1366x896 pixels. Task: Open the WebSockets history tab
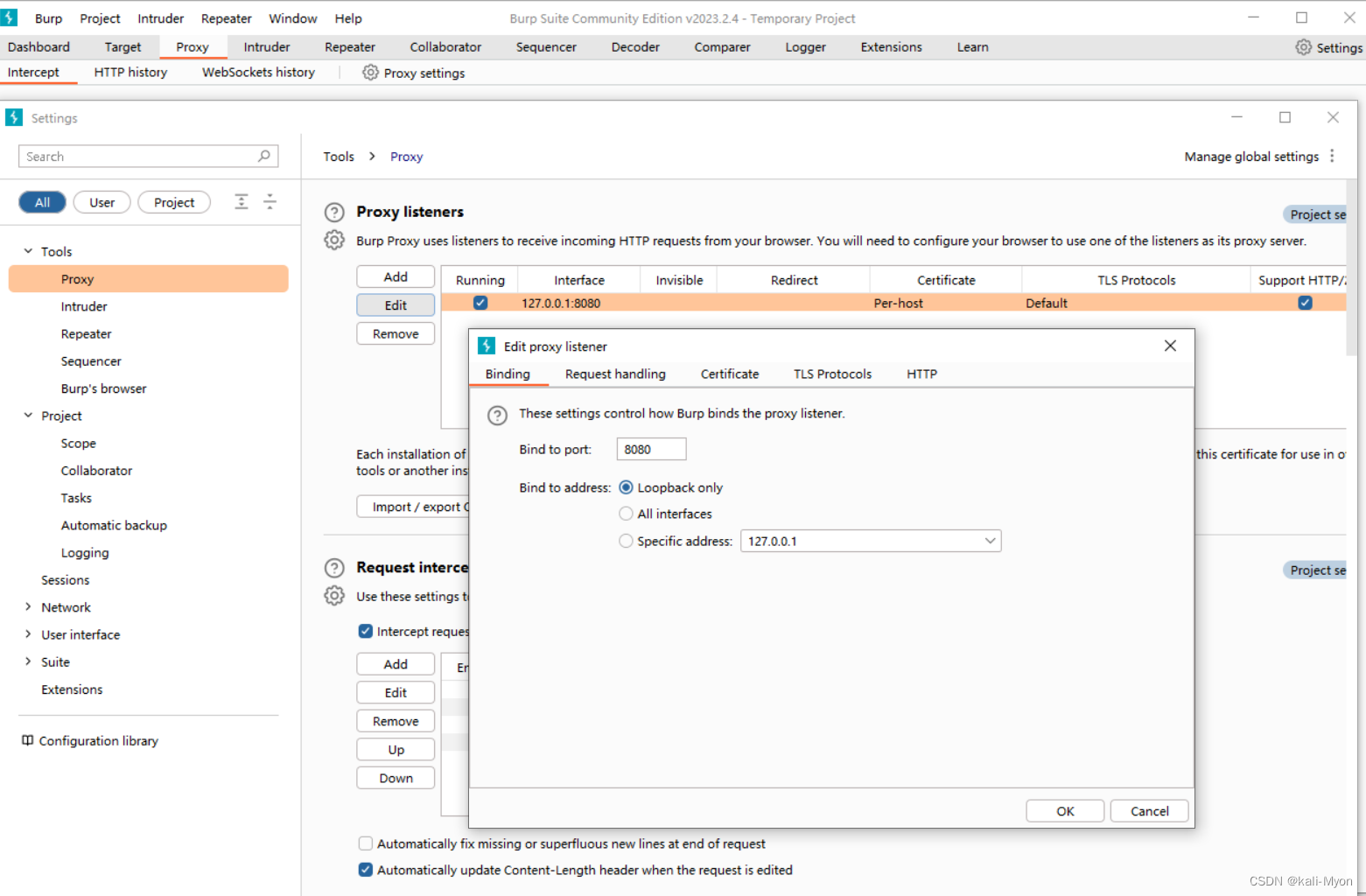pyautogui.click(x=258, y=73)
